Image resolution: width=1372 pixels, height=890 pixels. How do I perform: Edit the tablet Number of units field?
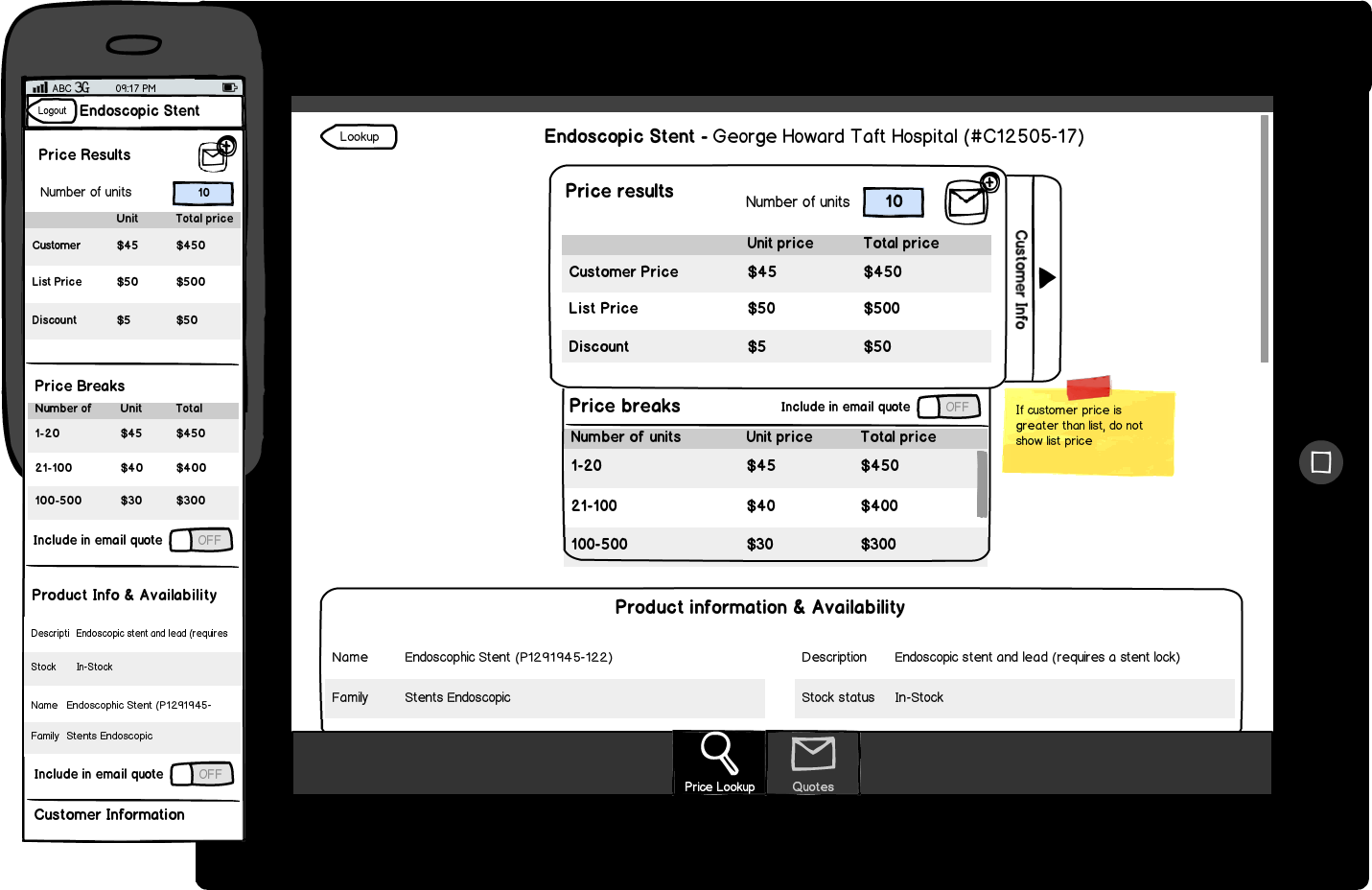point(894,201)
